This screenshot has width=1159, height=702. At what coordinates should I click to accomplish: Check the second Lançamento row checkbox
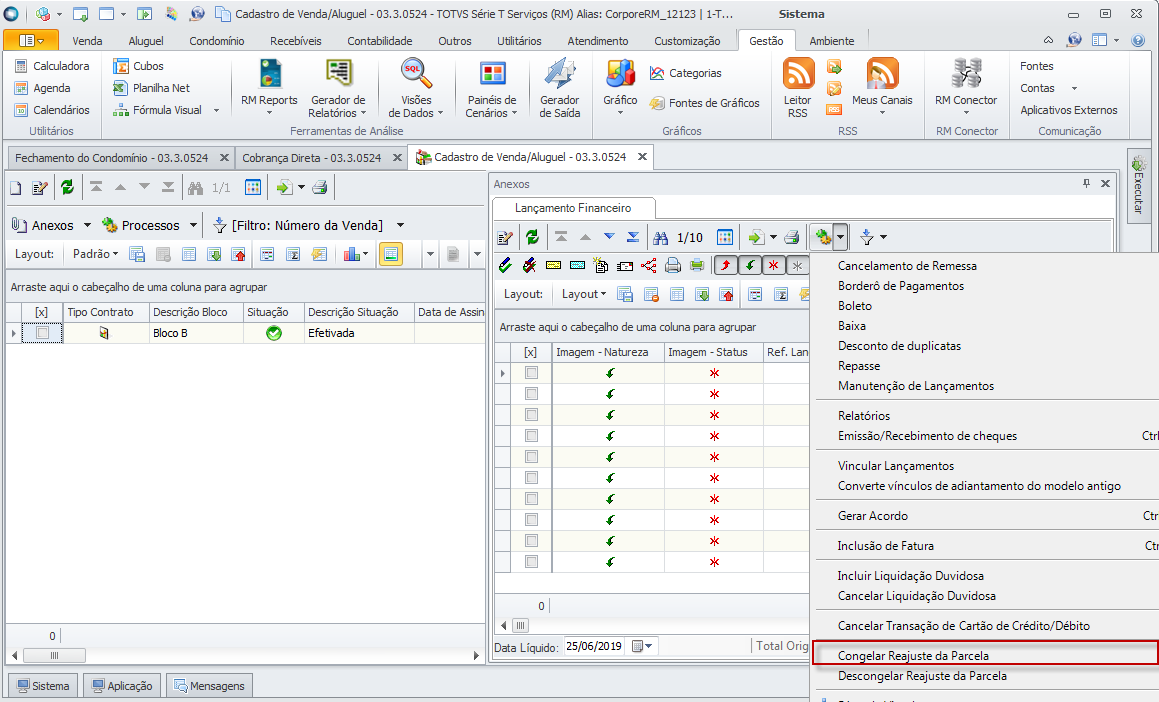(x=531, y=394)
